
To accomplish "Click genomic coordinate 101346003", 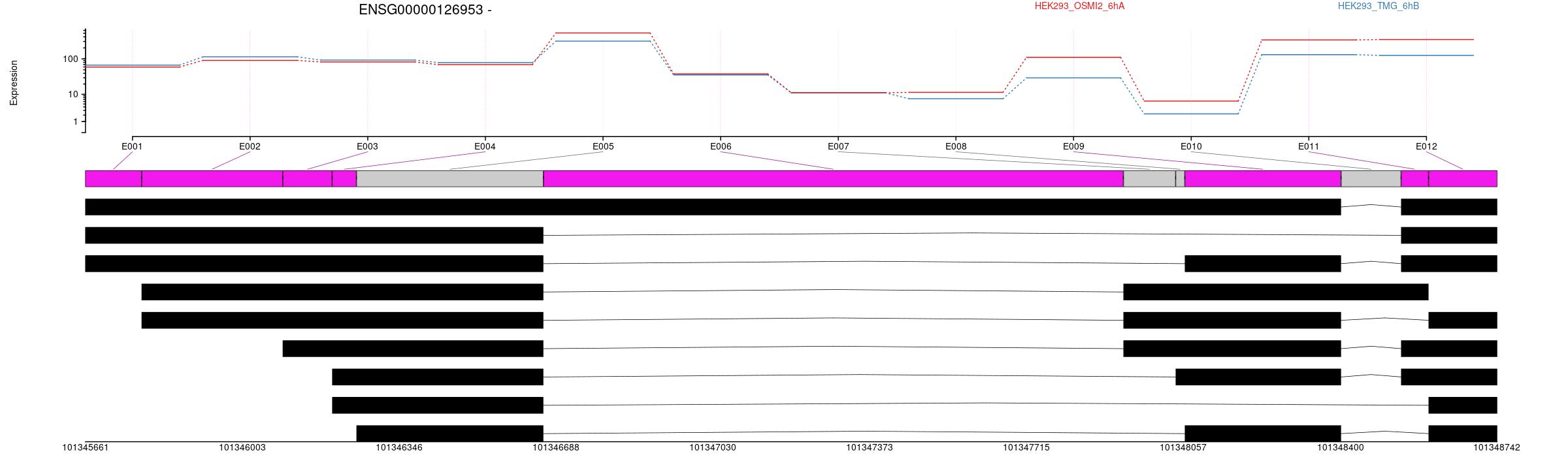I will coord(242,448).
